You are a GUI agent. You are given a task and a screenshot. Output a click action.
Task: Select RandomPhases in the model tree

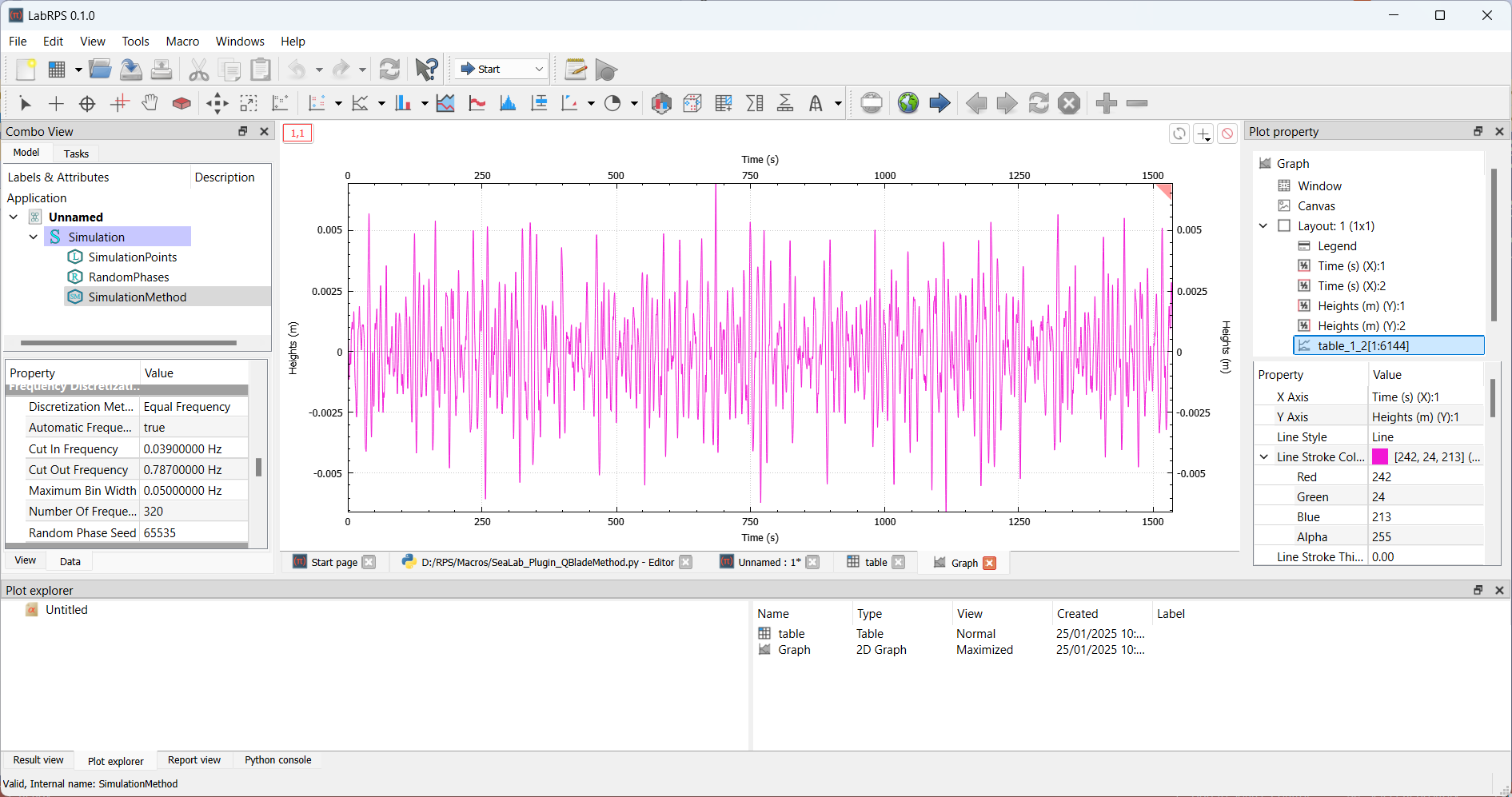pyautogui.click(x=129, y=277)
